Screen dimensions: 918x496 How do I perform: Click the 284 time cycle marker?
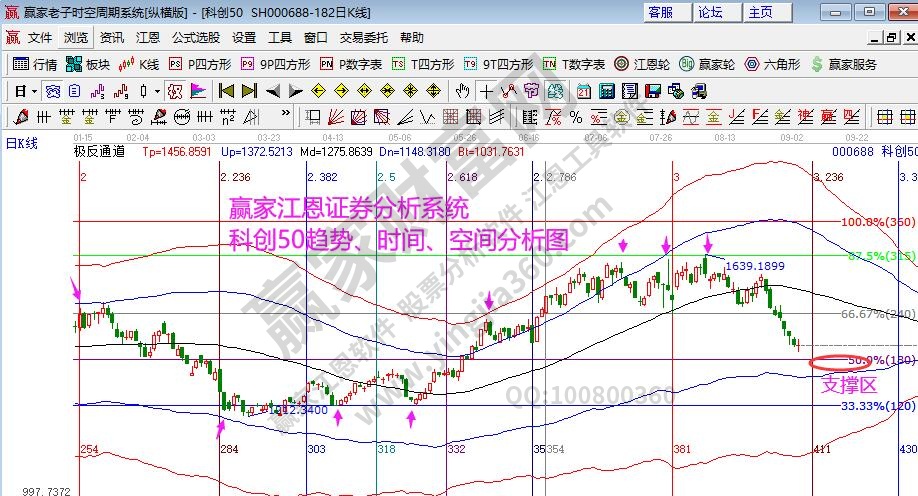pyautogui.click(x=230, y=449)
